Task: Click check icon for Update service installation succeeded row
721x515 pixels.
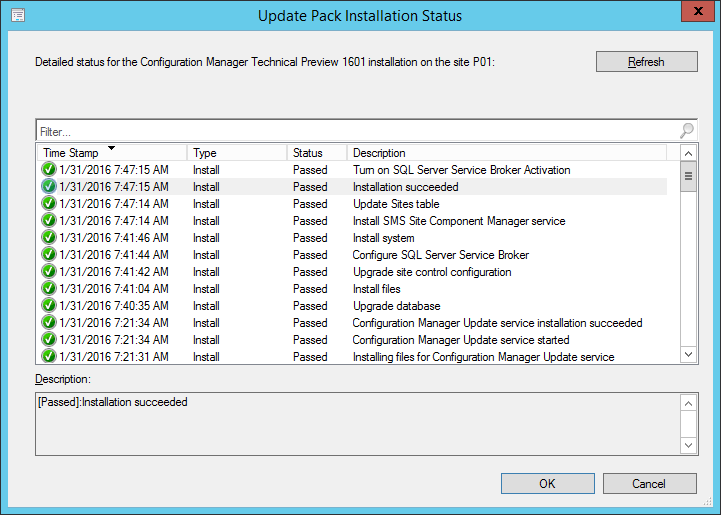Action: click(48, 323)
